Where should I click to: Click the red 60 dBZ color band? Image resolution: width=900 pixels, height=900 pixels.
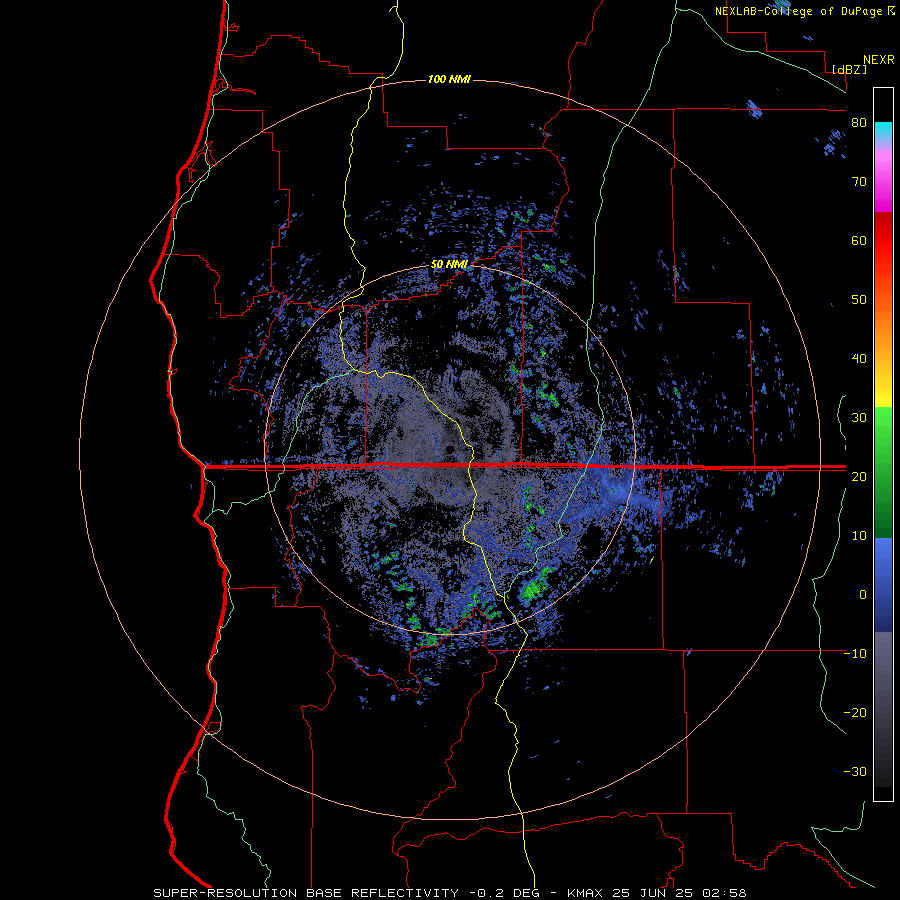pos(883,241)
